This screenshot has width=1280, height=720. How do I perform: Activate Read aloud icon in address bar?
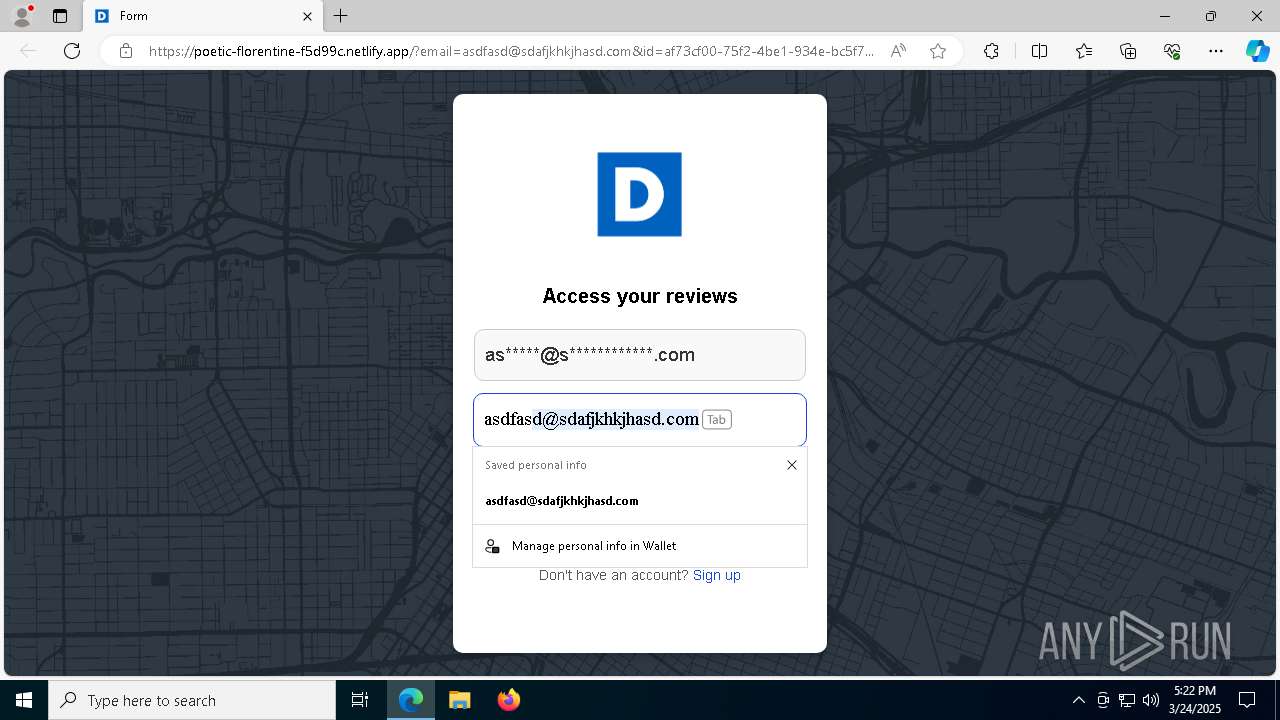tap(898, 51)
